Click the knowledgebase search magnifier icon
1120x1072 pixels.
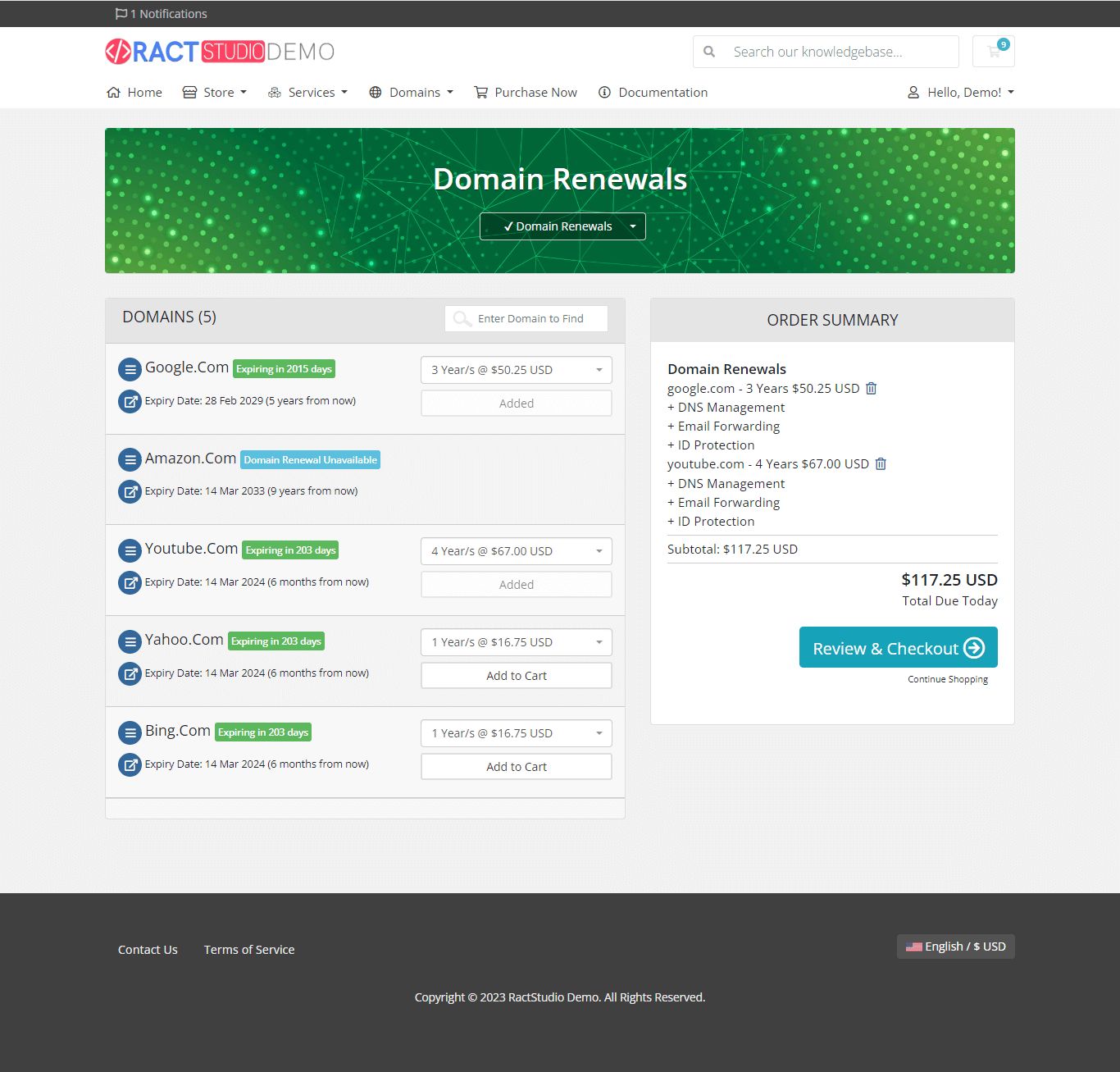click(709, 52)
